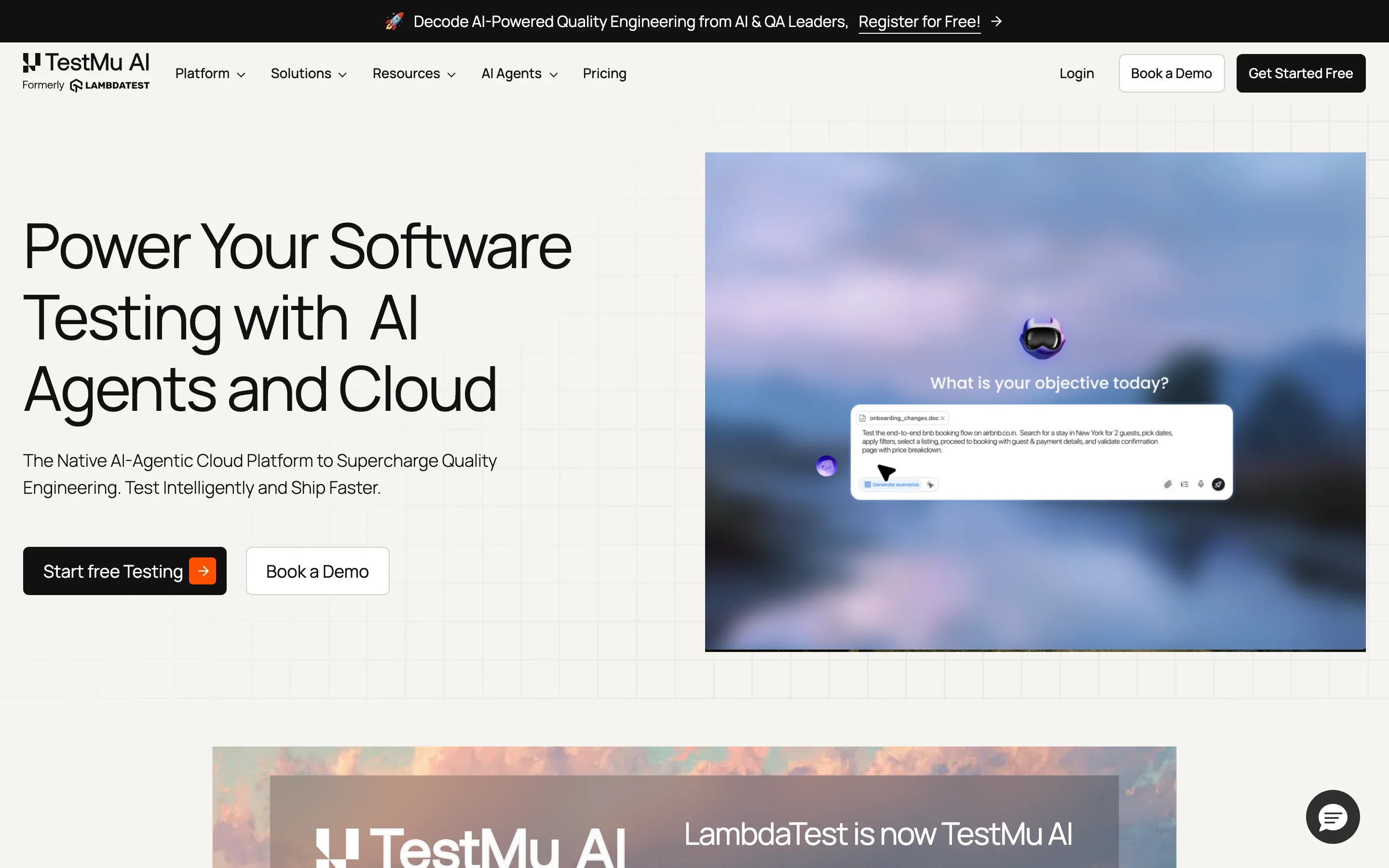The height and width of the screenshot is (868, 1389).
Task: Click the sparkle icon next to Generate scenarios
Action: click(x=930, y=485)
